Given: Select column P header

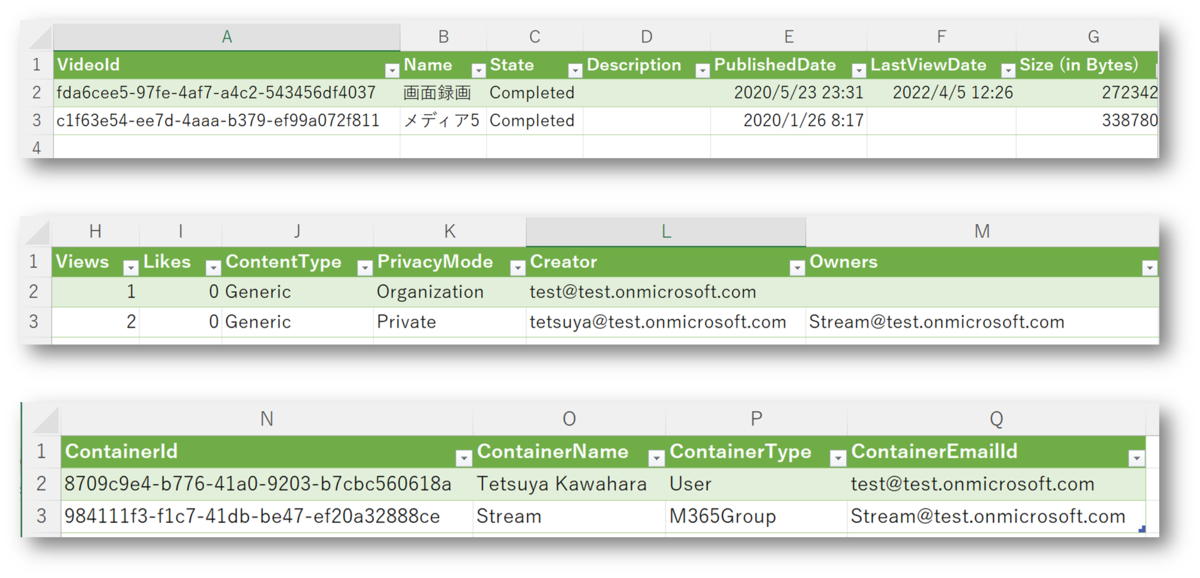Looking at the screenshot, I should tap(756, 420).
